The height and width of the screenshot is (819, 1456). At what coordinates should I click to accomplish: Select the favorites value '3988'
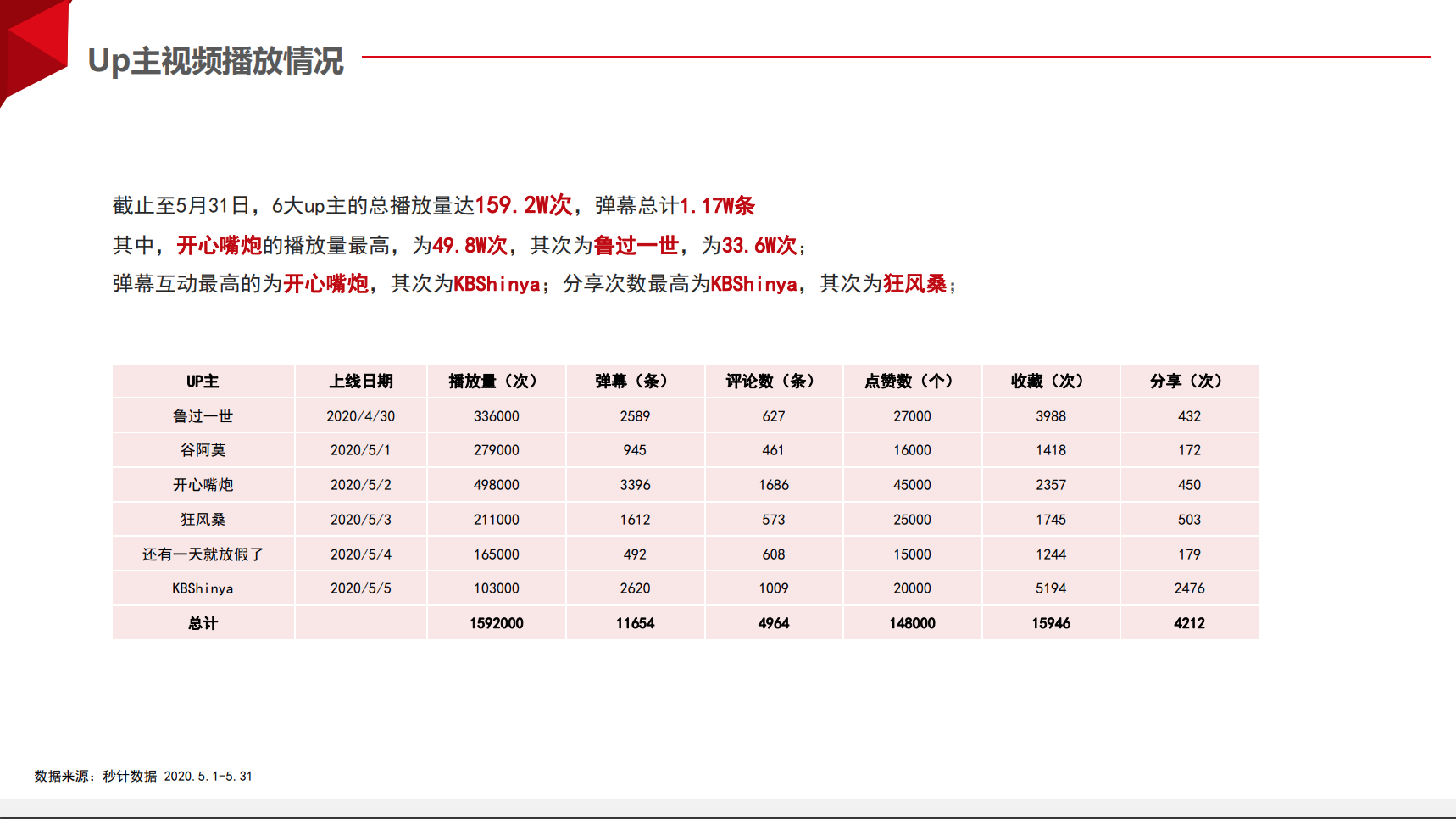1051,416
